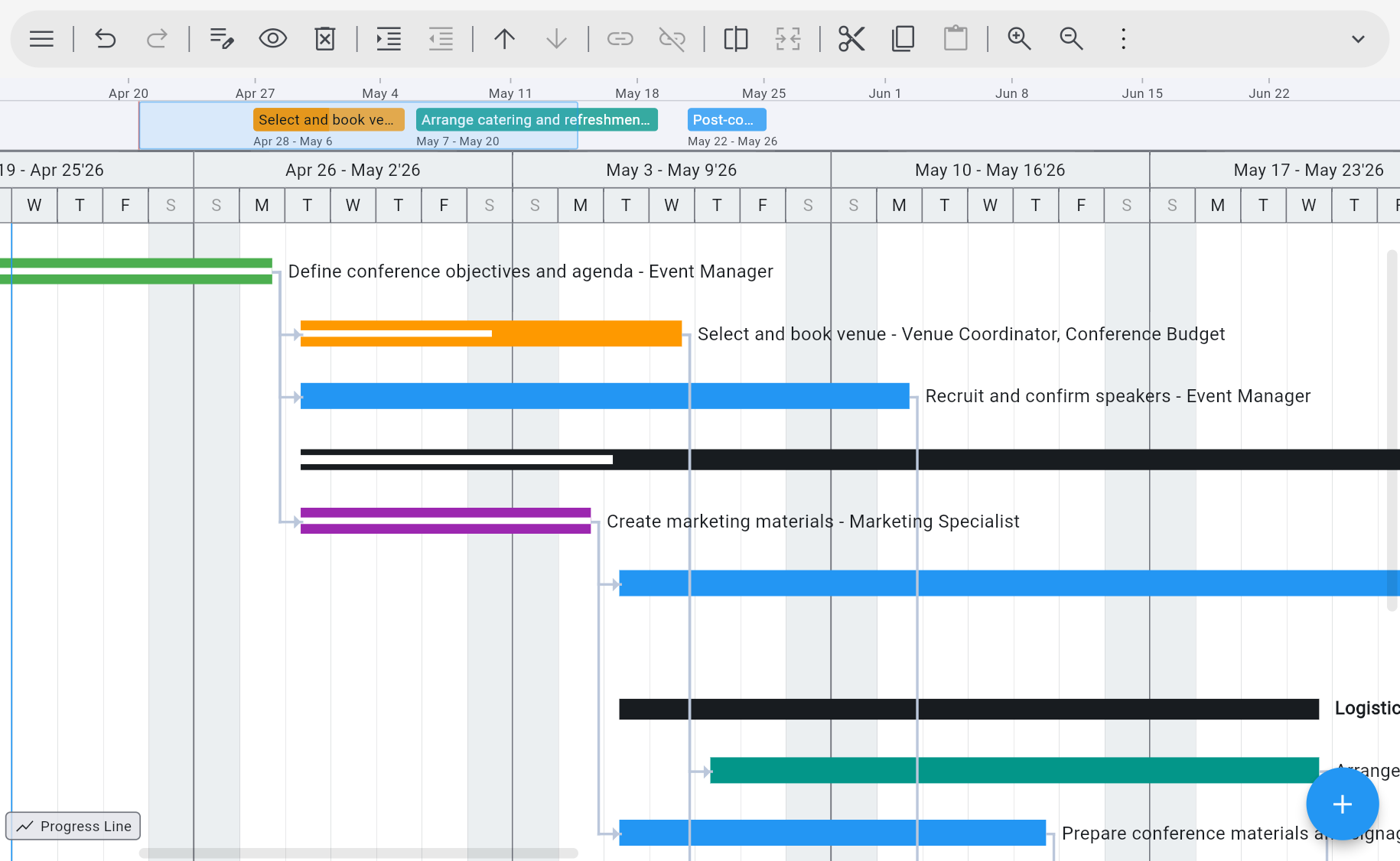The height and width of the screenshot is (861, 1400).
Task: Toggle the eye preview icon
Action: pyautogui.click(x=272, y=38)
